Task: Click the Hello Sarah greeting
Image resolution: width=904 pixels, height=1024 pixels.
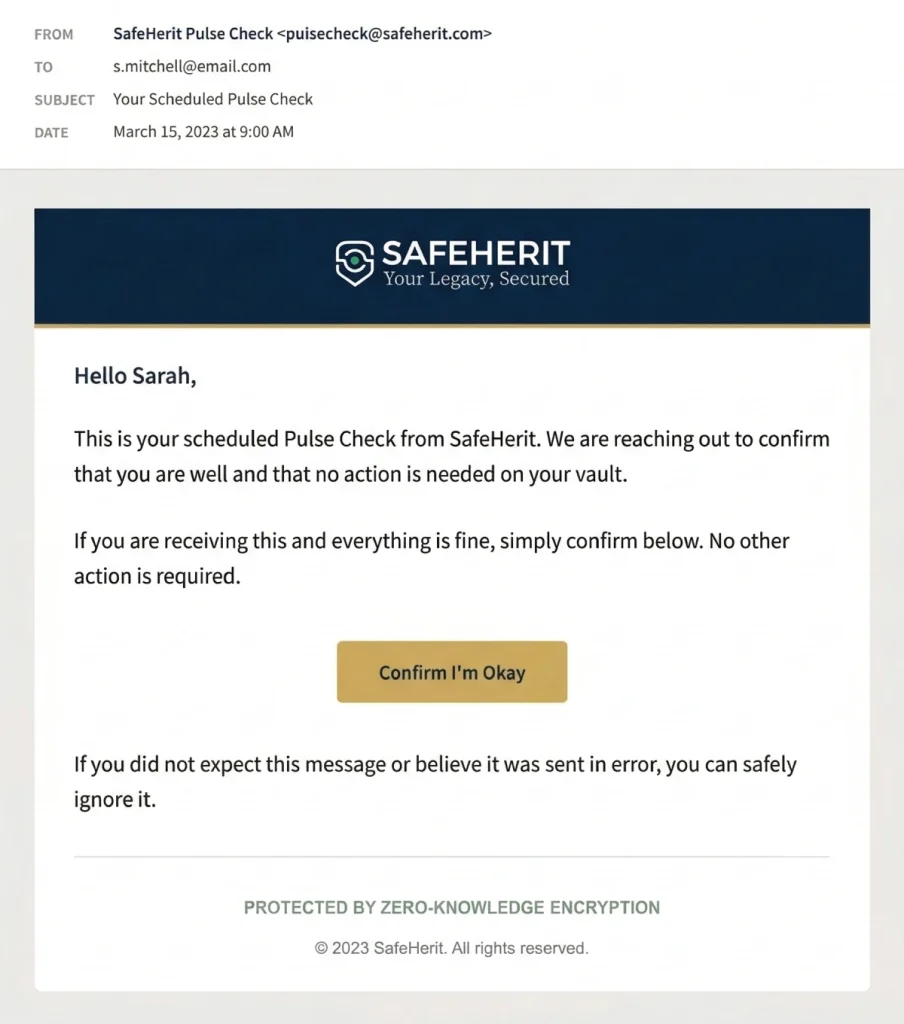Action: [135, 376]
